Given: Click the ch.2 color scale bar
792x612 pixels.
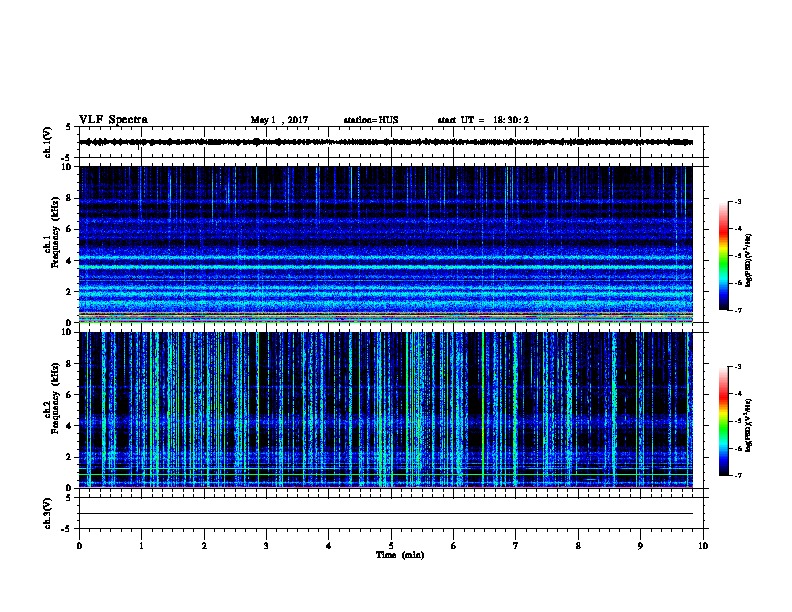Looking at the screenshot, I should coord(723,421).
